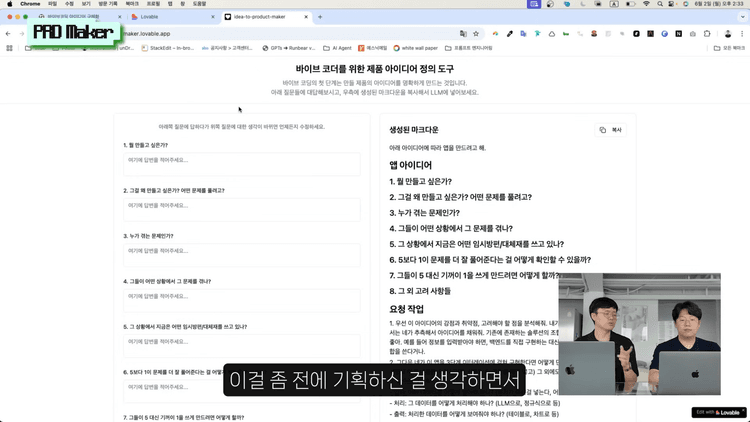Open the 모든 북마크 bookmarks folder
The image size is (750, 422).
coord(729,48)
